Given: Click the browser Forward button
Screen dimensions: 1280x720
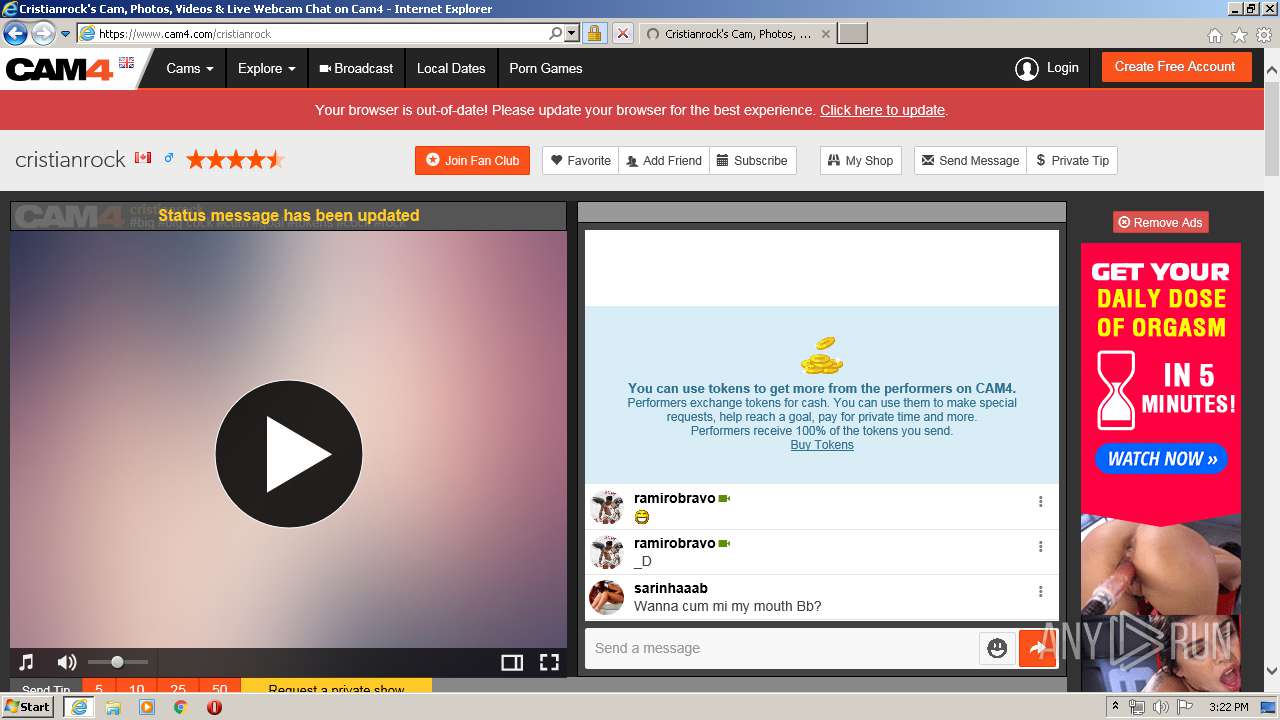Looking at the screenshot, I should 43,33.
